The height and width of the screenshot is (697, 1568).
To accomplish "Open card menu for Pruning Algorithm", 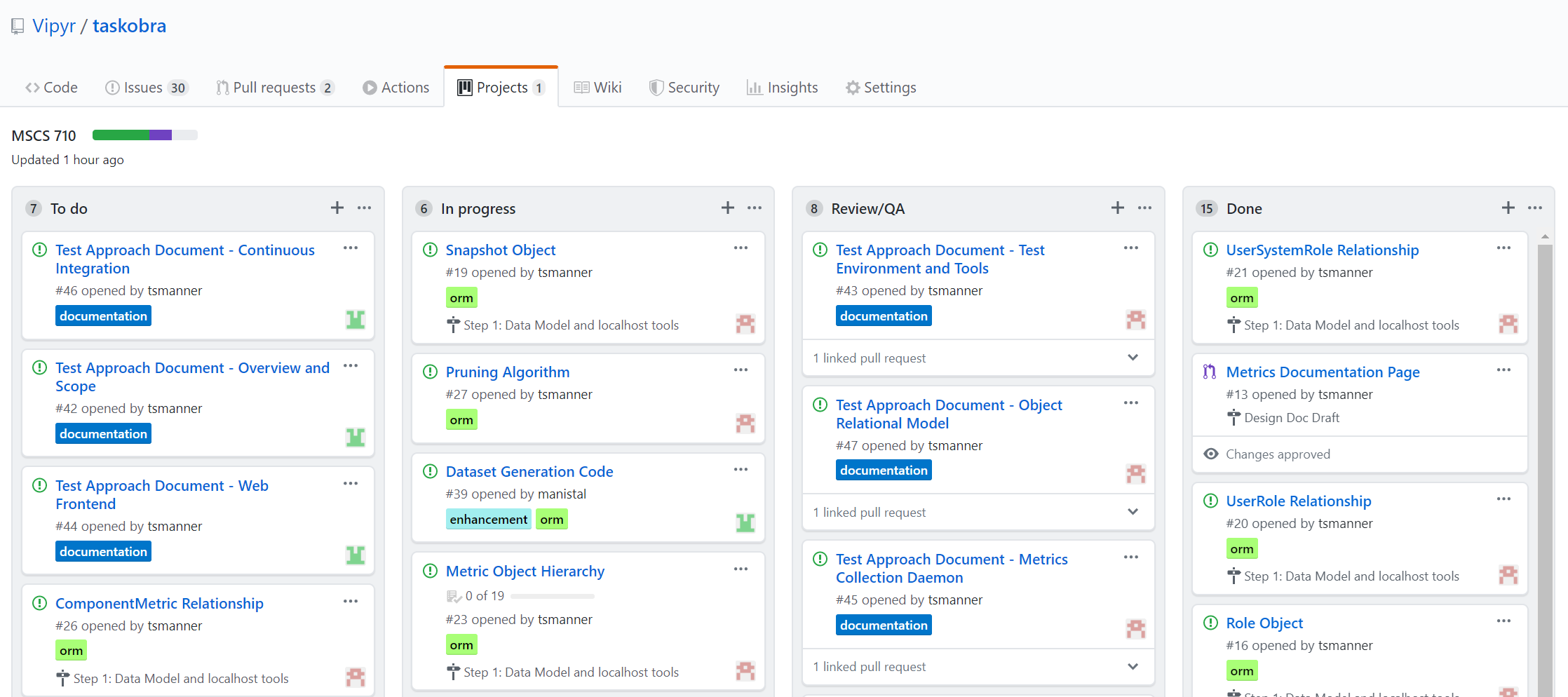I will [741, 370].
